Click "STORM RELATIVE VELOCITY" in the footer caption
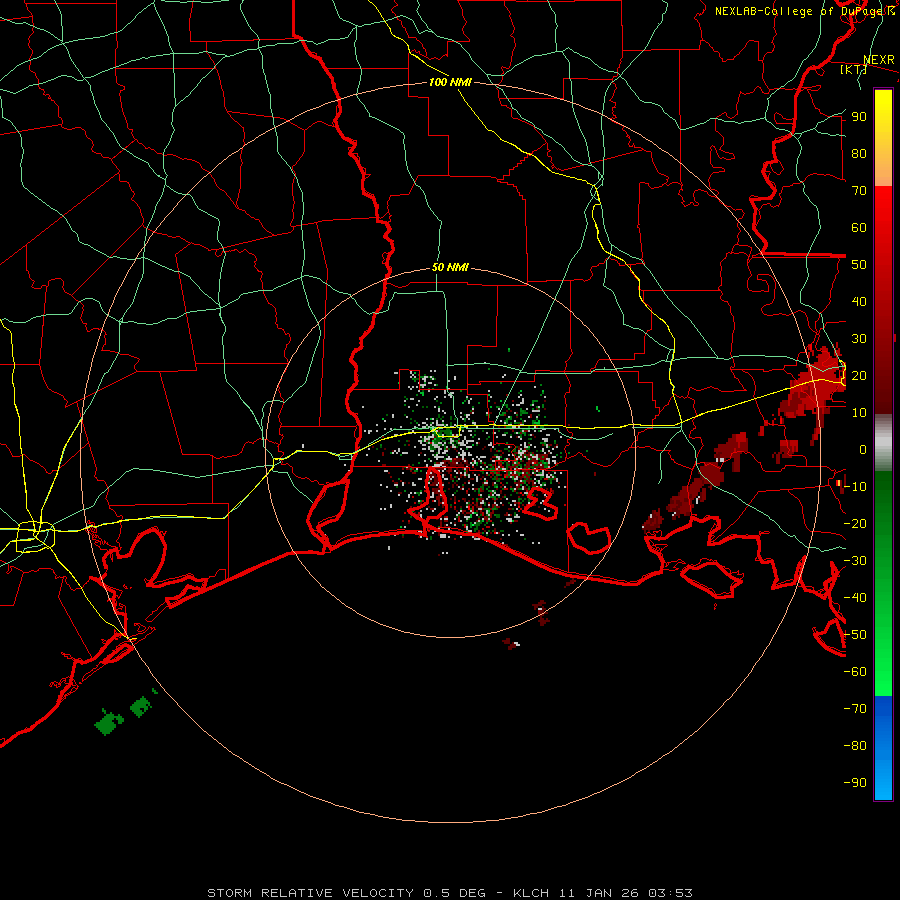The height and width of the screenshot is (900, 900). point(310,893)
